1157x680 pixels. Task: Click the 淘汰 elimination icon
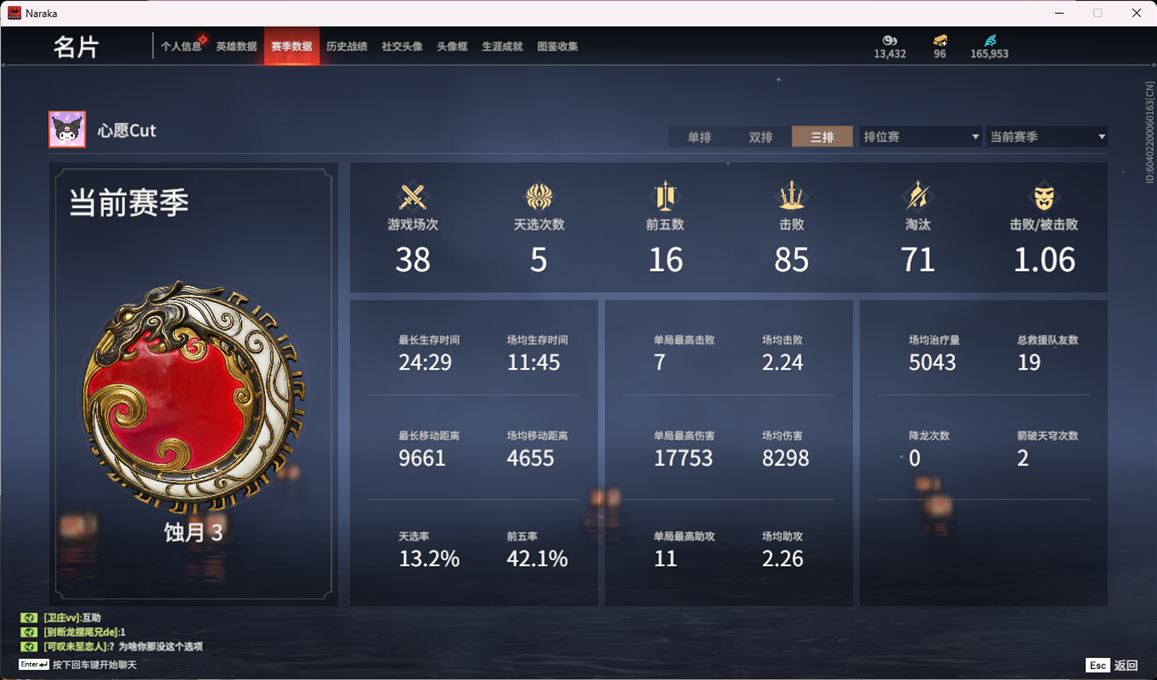coord(918,196)
